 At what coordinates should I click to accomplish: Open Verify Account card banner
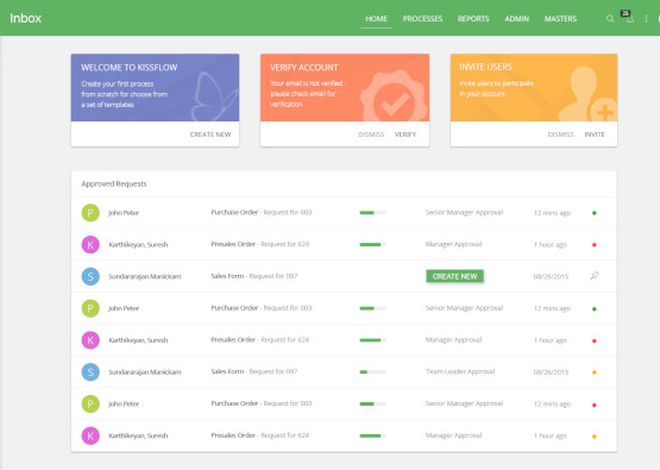[x=345, y=88]
